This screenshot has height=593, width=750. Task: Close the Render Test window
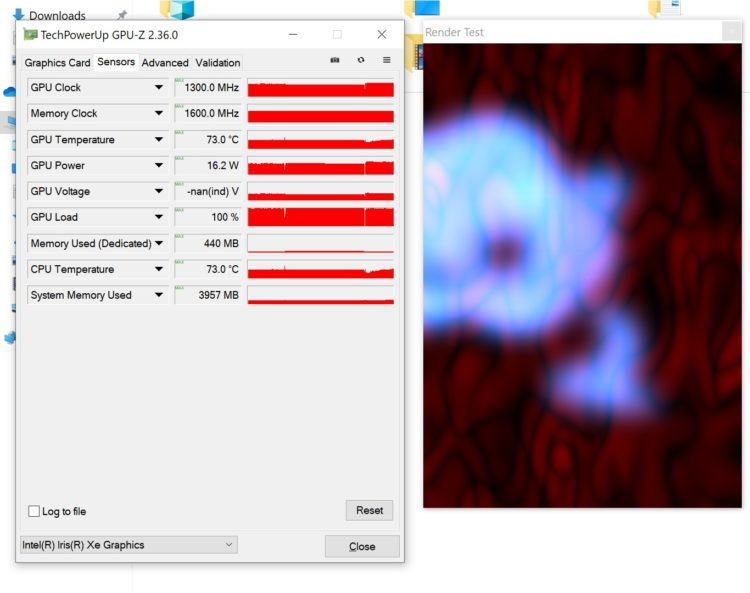(x=731, y=32)
